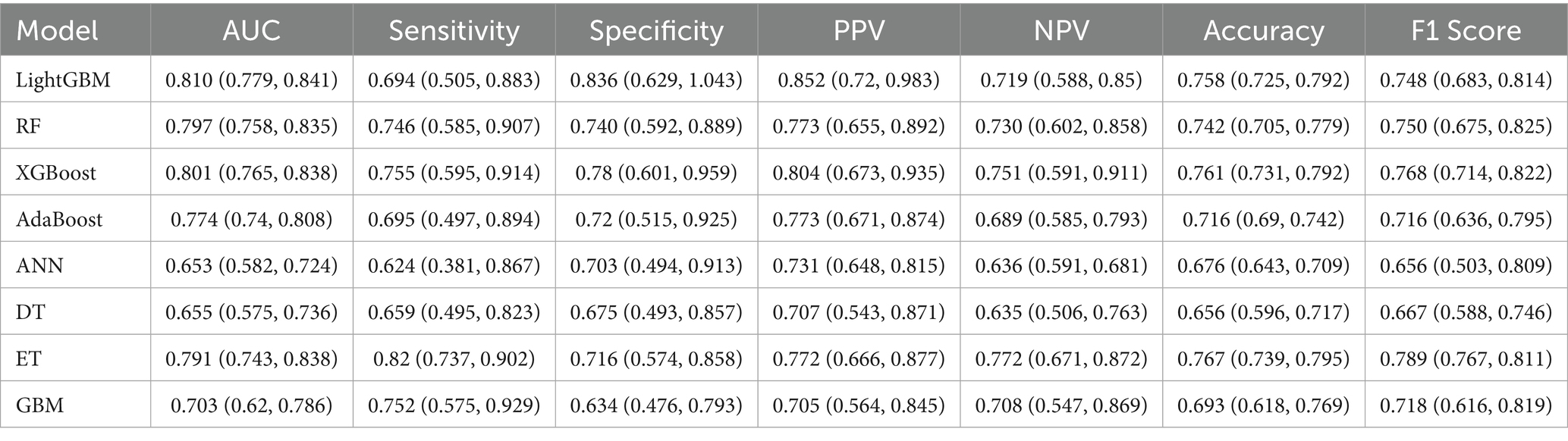
Task: Click the F1 Score column header
Action: [x=1466, y=30]
